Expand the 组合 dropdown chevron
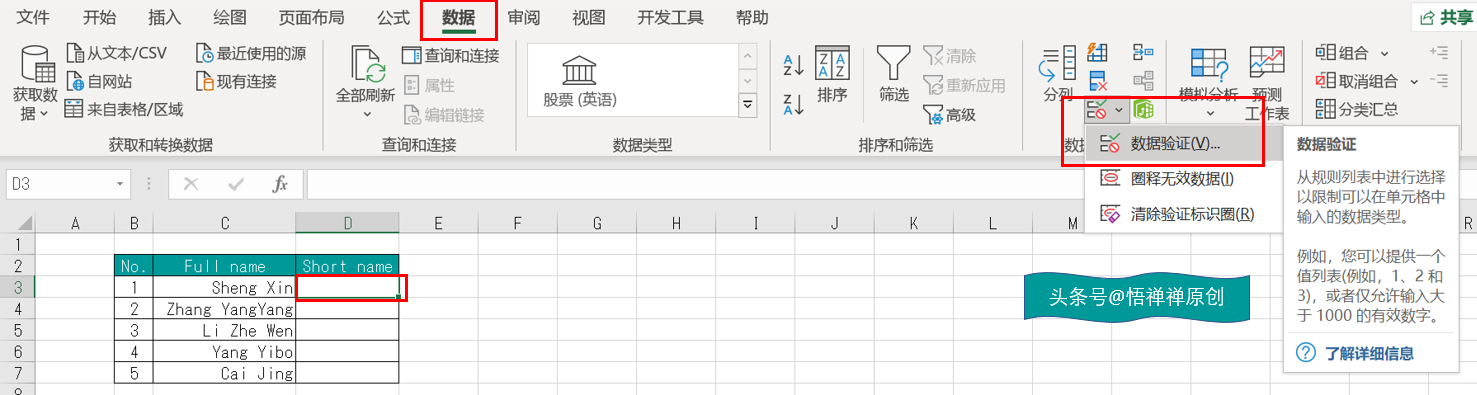The image size is (1477, 395). (x=1384, y=53)
